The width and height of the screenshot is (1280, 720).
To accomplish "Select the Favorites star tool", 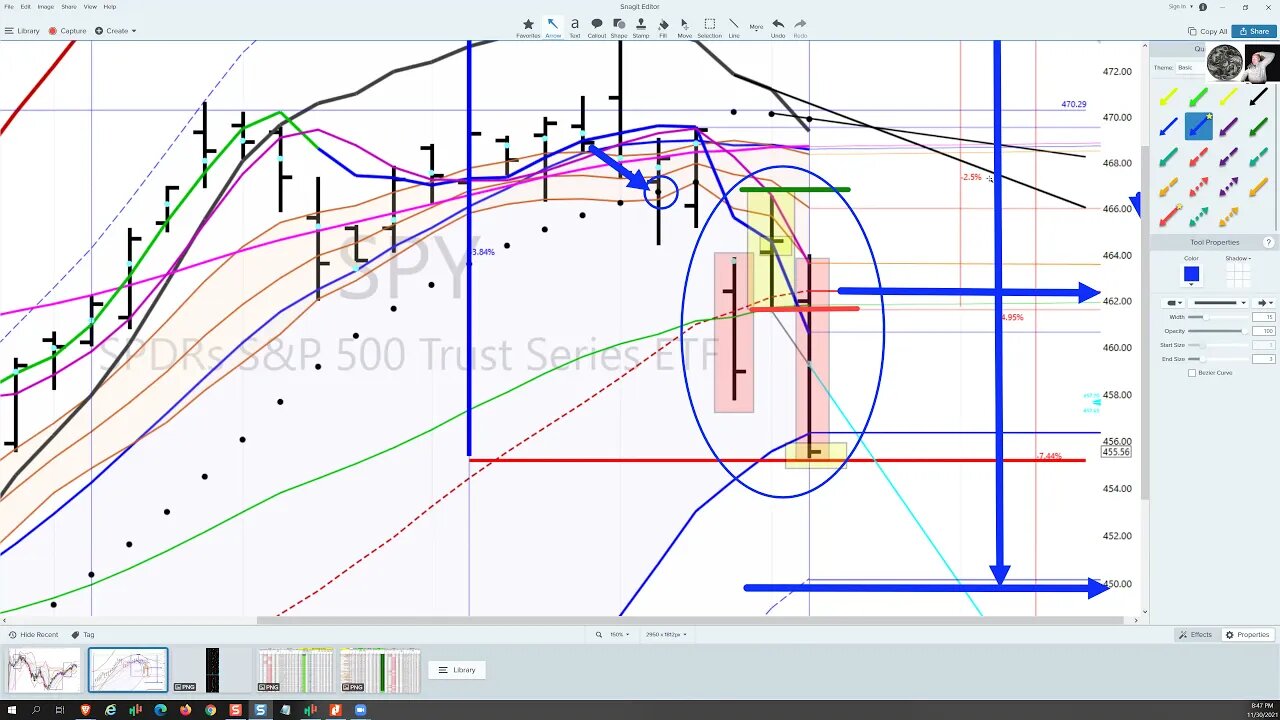I will coord(528,27).
